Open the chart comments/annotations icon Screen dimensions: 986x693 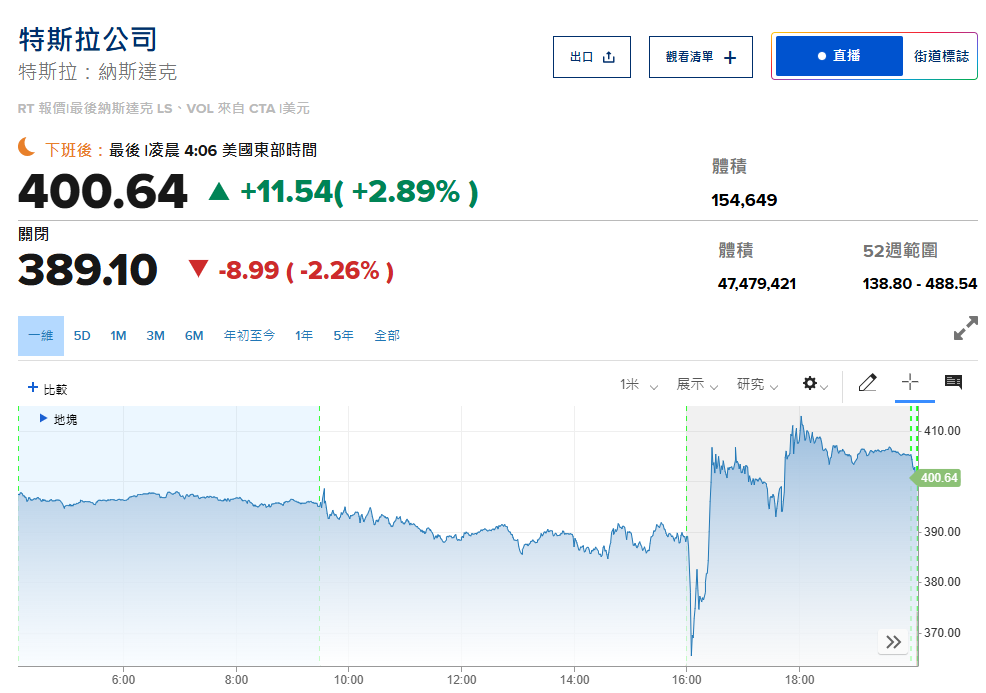coord(953,382)
